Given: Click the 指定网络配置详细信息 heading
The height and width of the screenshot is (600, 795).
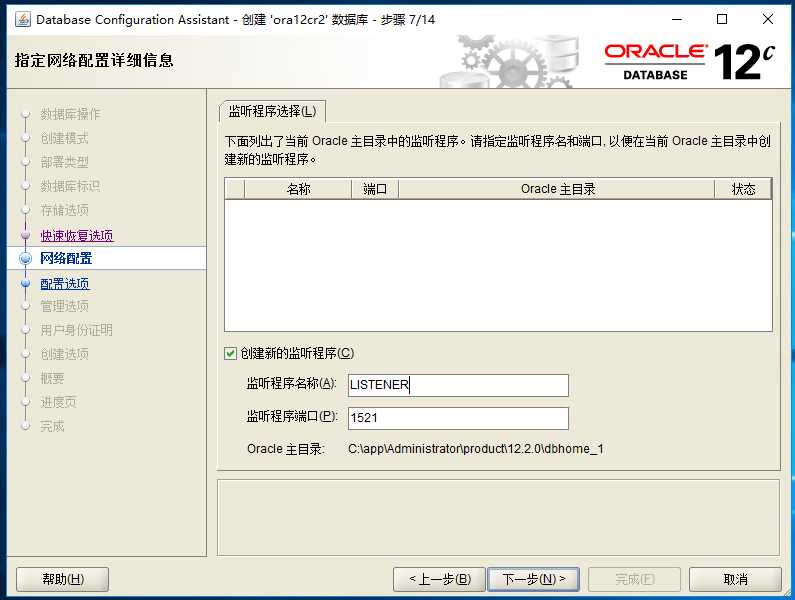Looking at the screenshot, I should click(x=94, y=60).
